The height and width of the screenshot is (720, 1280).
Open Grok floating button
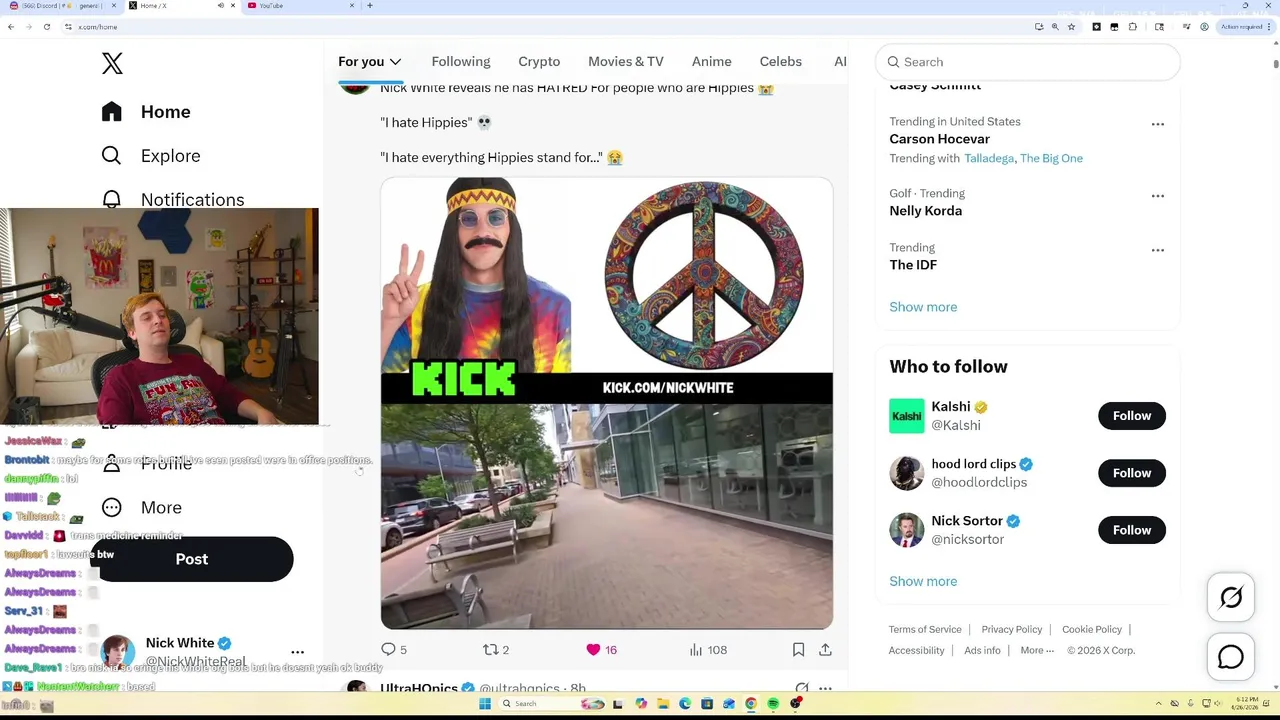pos(1231,598)
